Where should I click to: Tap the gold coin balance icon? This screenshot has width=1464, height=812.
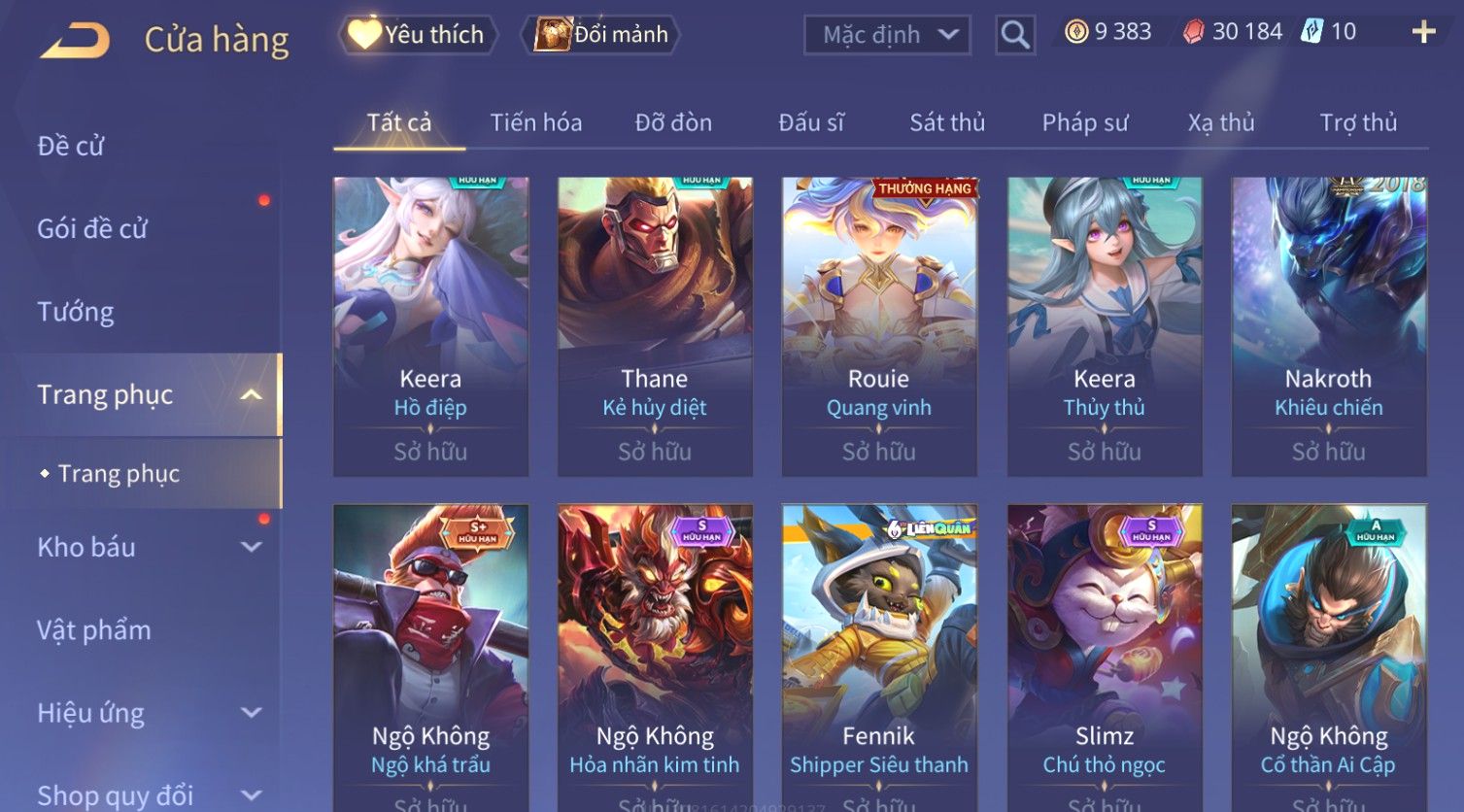click(1076, 32)
